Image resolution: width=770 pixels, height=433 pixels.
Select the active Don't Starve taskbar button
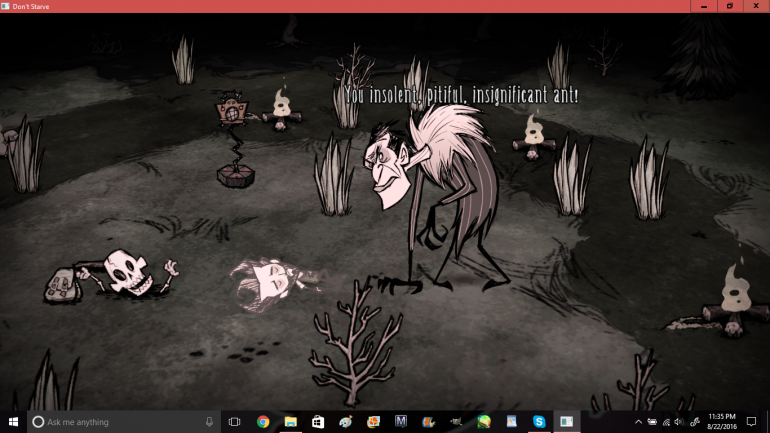[x=567, y=422]
